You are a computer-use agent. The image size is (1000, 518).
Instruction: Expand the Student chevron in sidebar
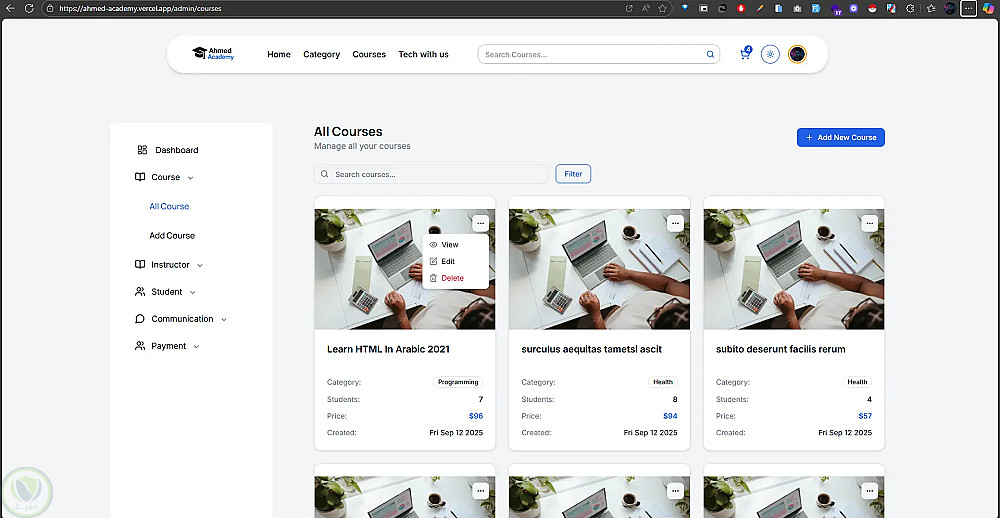tap(193, 292)
